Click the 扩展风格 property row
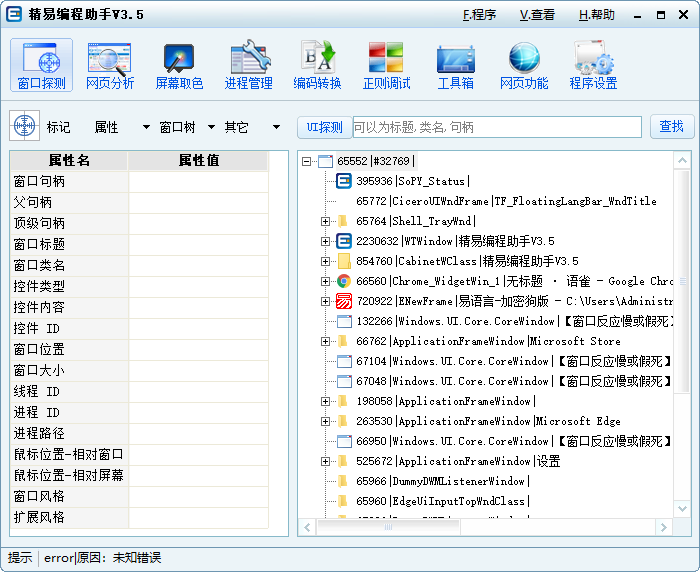This screenshot has width=700, height=572. (139, 517)
